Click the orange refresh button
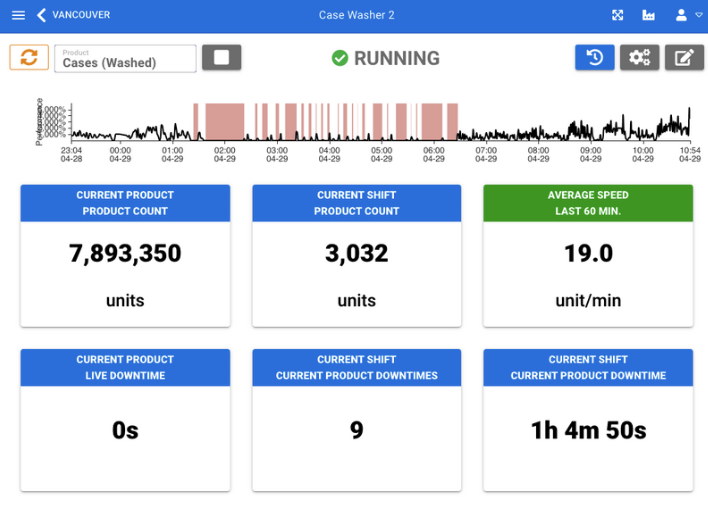Viewport: 708px width, 532px height. 29,58
